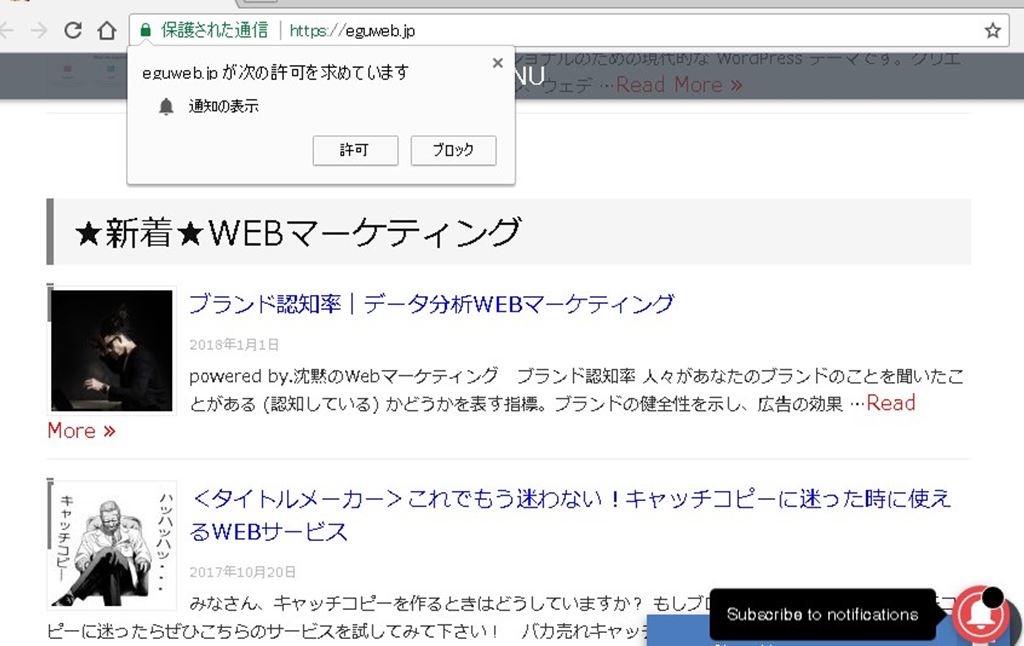
Task: Open the manga キャッチコピー thumbnail image
Action: point(112,545)
